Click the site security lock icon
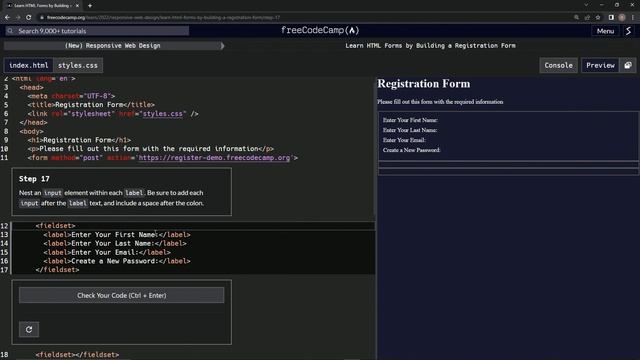 tap(42, 18)
